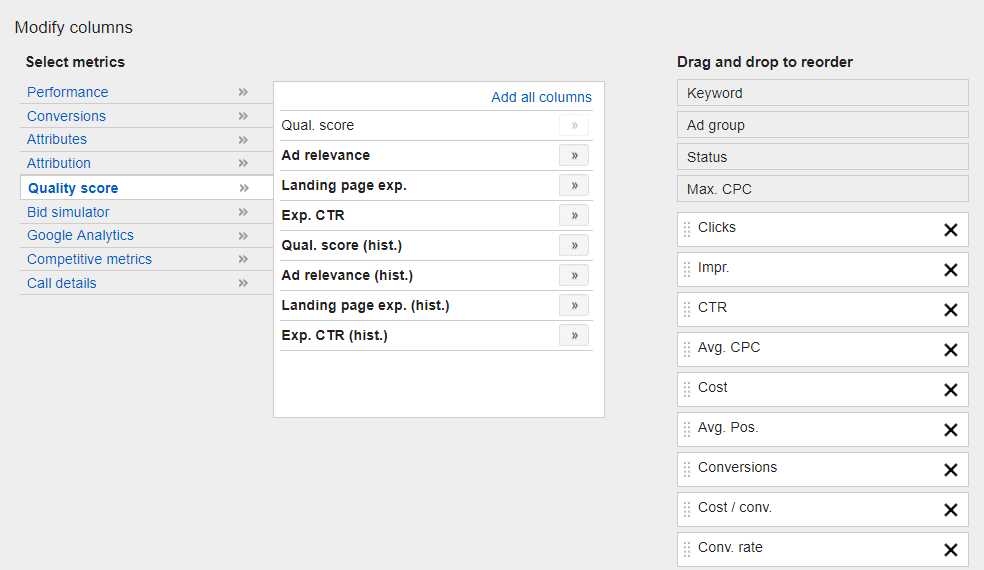Click the drag handle of CTR column
This screenshot has height=570, width=984.
[687, 309]
